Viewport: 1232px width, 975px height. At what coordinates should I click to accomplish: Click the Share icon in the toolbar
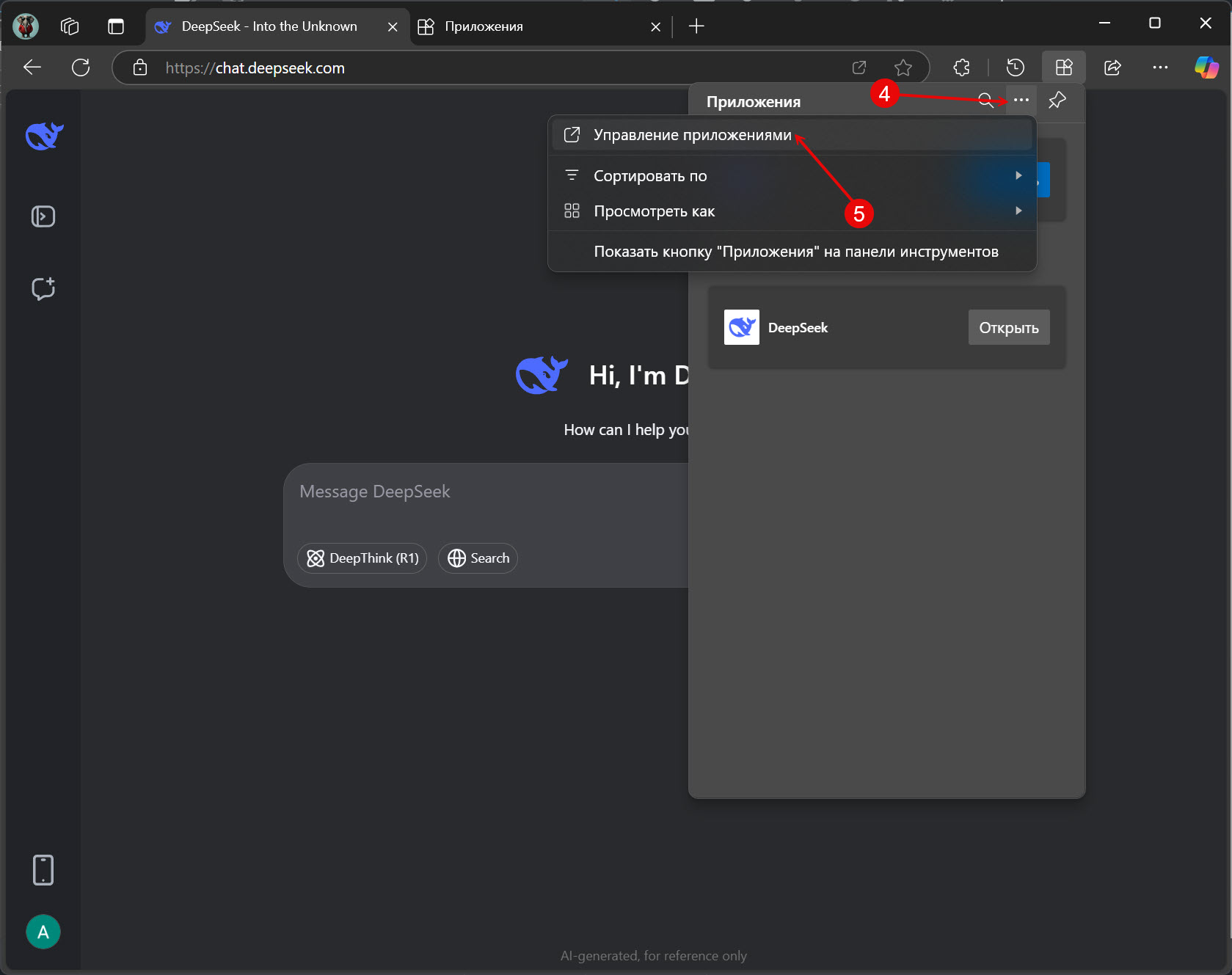click(x=1112, y=67)
